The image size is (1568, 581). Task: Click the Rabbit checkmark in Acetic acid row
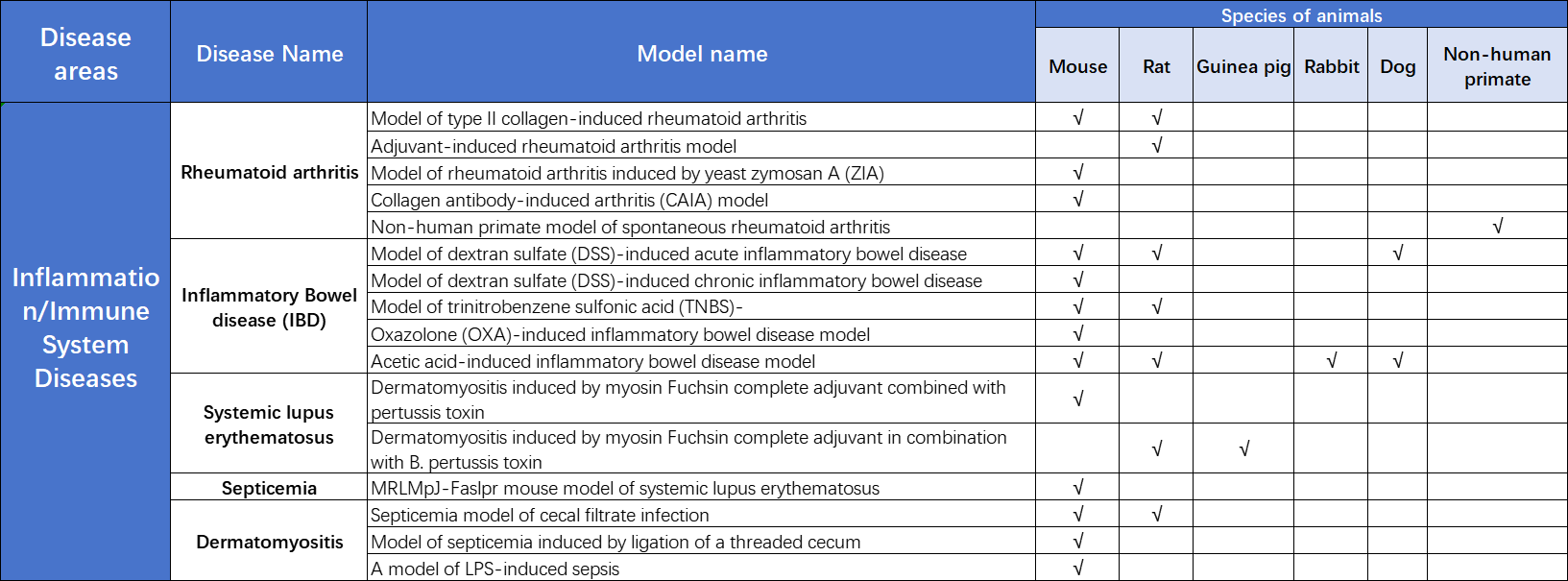[1331, 361]
